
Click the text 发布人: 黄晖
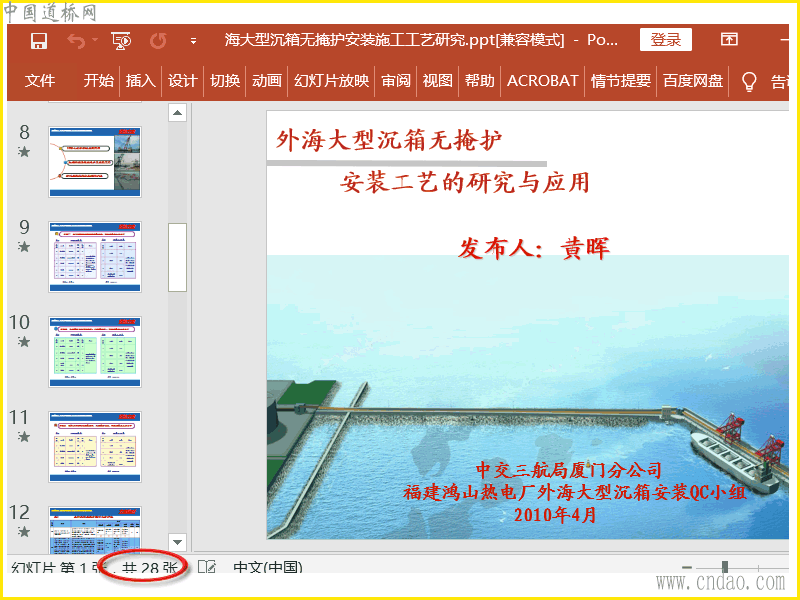[x=534, y=248]
